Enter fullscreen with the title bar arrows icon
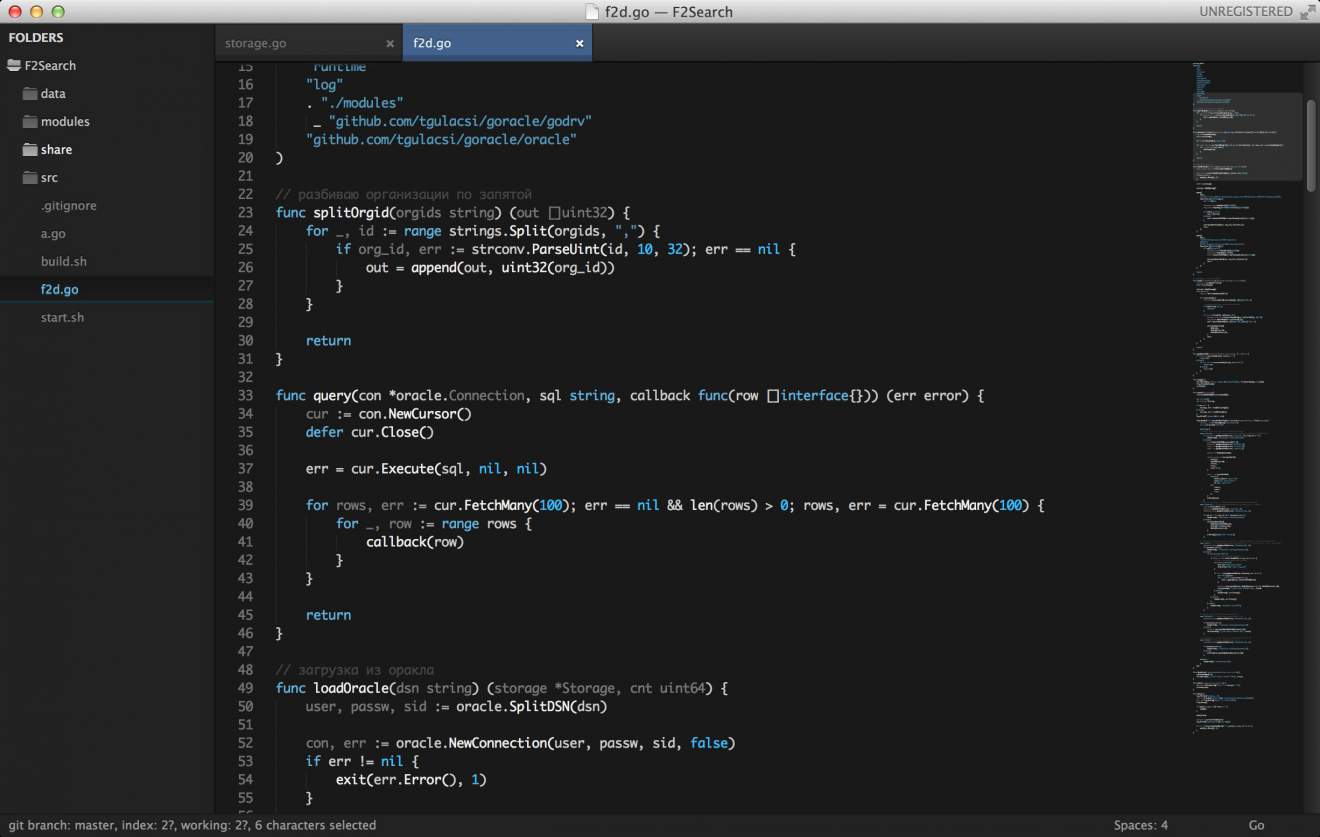Image resolution: width=1320 pixels, height=837 pixels. [1308, 12]
